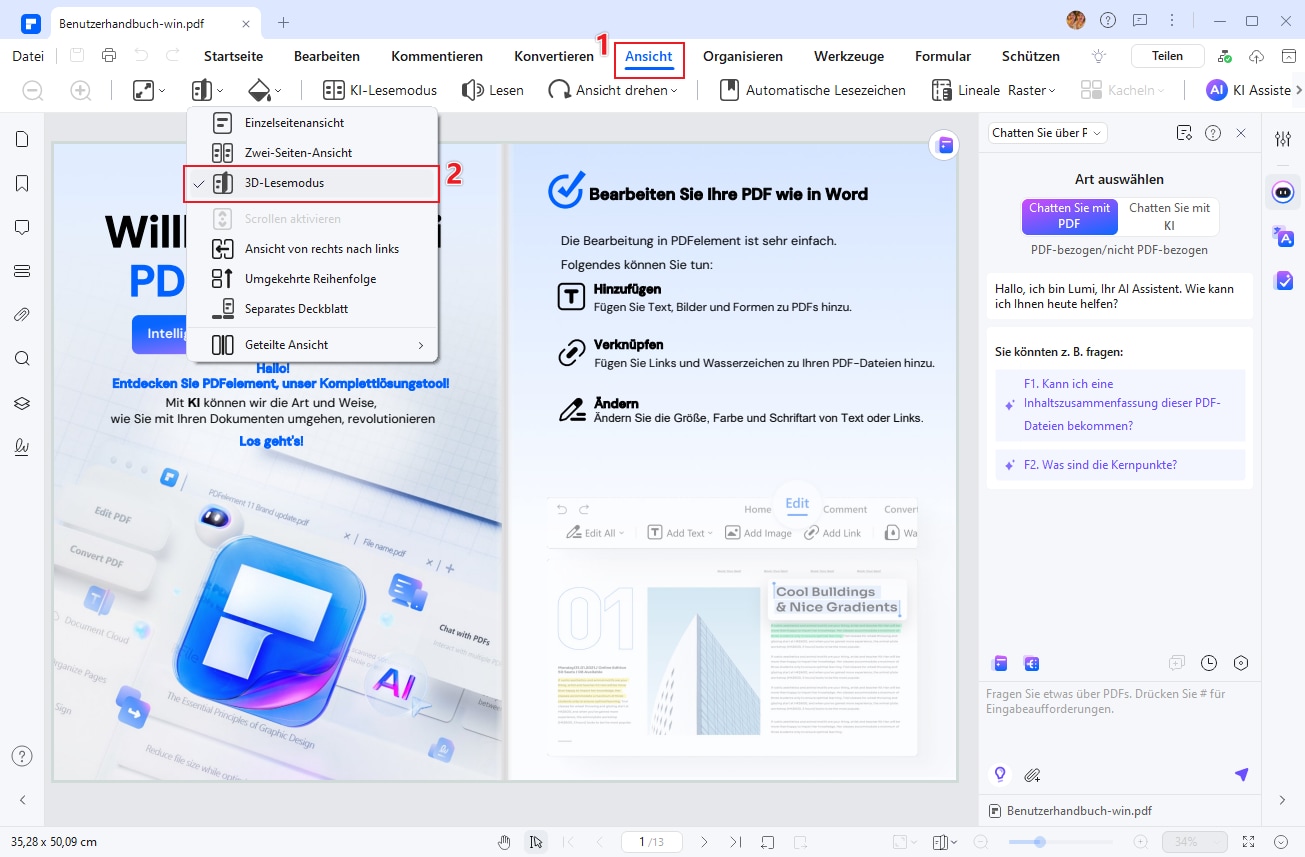The width and height of the screenshot is (1305, 857).
Task: Click the help question mark in left sidebar
Action: click(22, 756)
